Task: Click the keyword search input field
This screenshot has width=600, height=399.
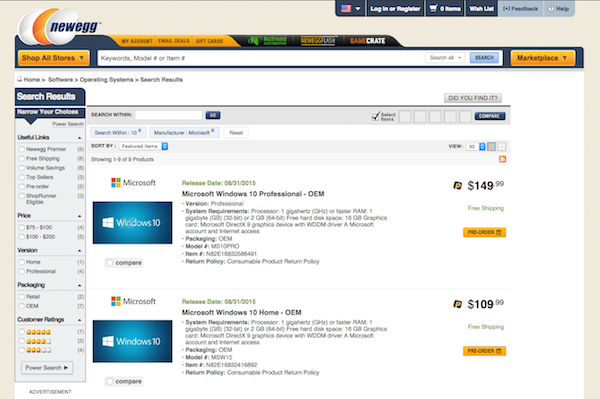Action: (x=260, y=58)
